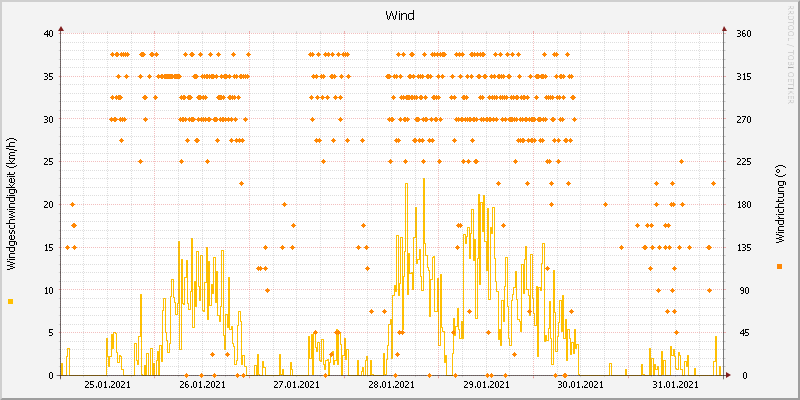This screenshot has height=400, width=800.
Task: Click the chart title "Wind"
Action: [x=400, y=16]
